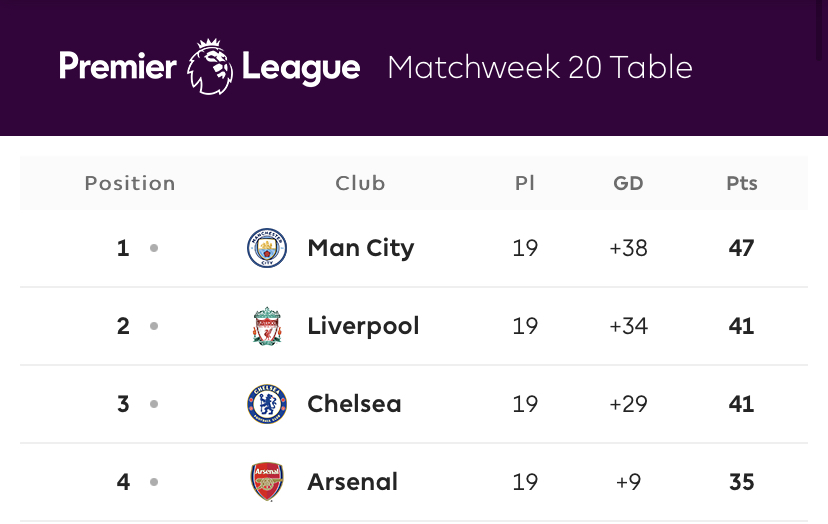This screenshot has height=524, width=828.
Task: Click position-change dot beside Arsenal rank
Action: point(154,482)
